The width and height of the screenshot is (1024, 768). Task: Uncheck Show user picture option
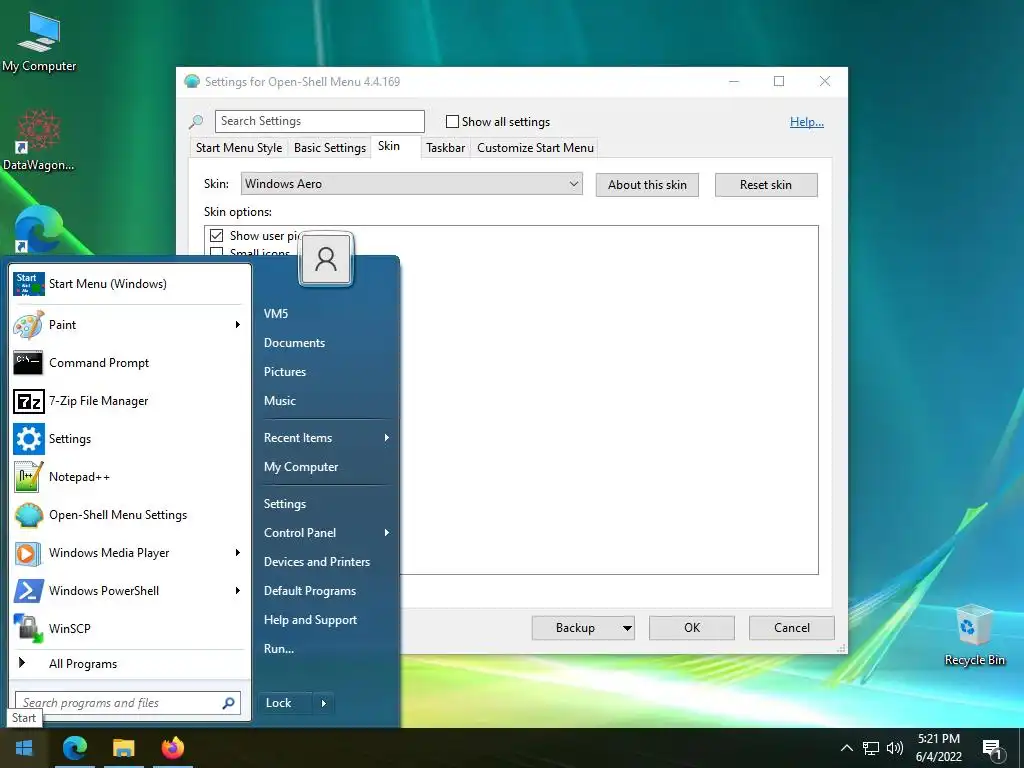tap(217, 235)
